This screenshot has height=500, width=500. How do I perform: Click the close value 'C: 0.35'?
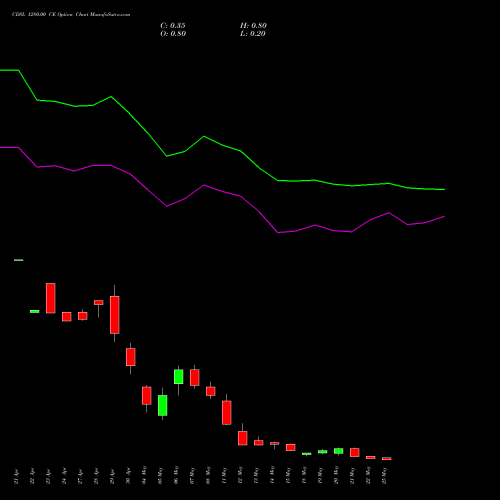(173, 26)
